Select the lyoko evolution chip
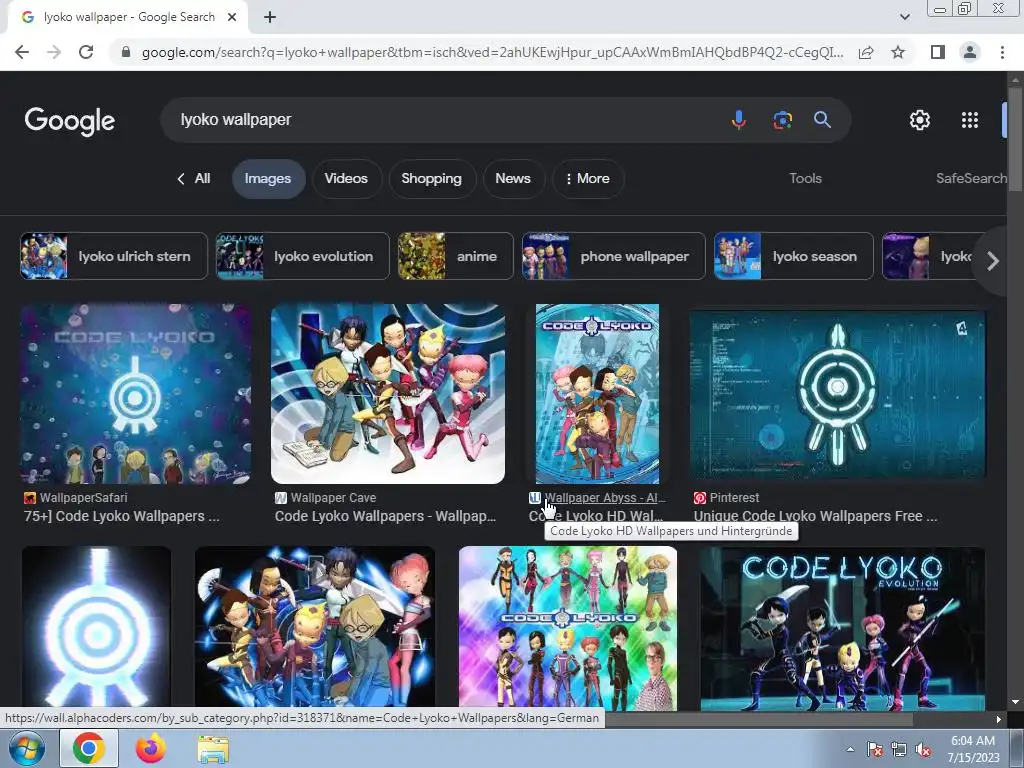1024x768 pixels. click(302, 256)
